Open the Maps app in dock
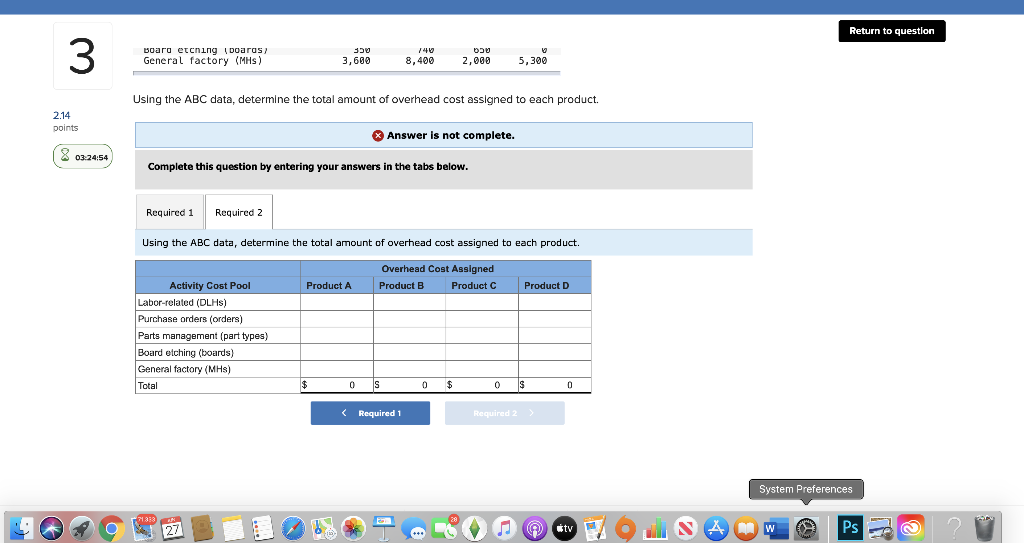This screenshot has width=1024, height=543. tap(323, 528)
